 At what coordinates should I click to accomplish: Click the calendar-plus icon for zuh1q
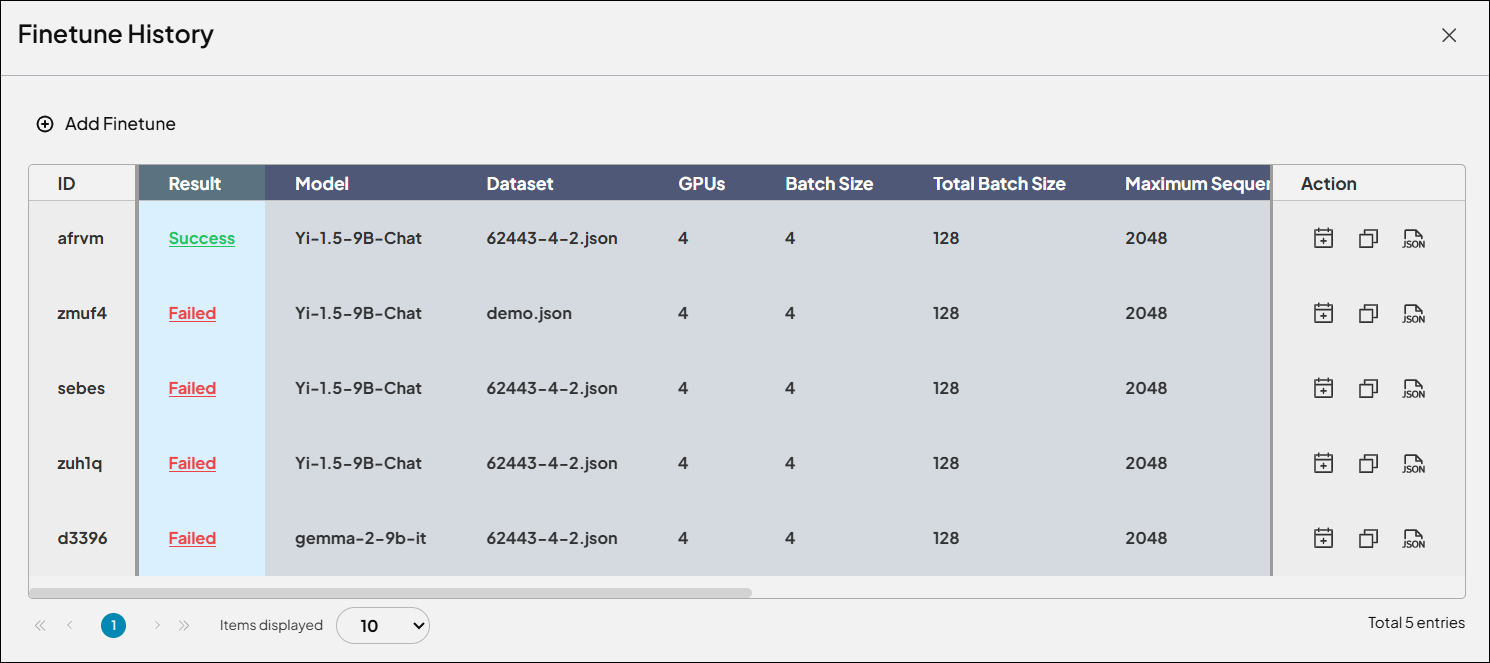pos(1323,463)
